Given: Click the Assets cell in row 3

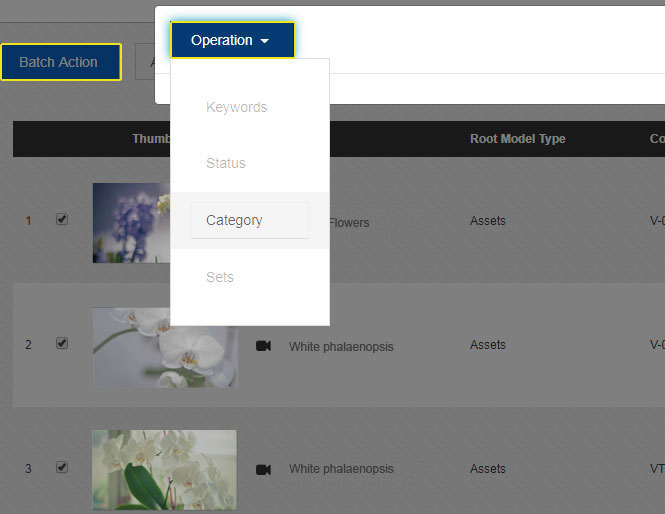Looking at the screenshot, I should [488, 468].
